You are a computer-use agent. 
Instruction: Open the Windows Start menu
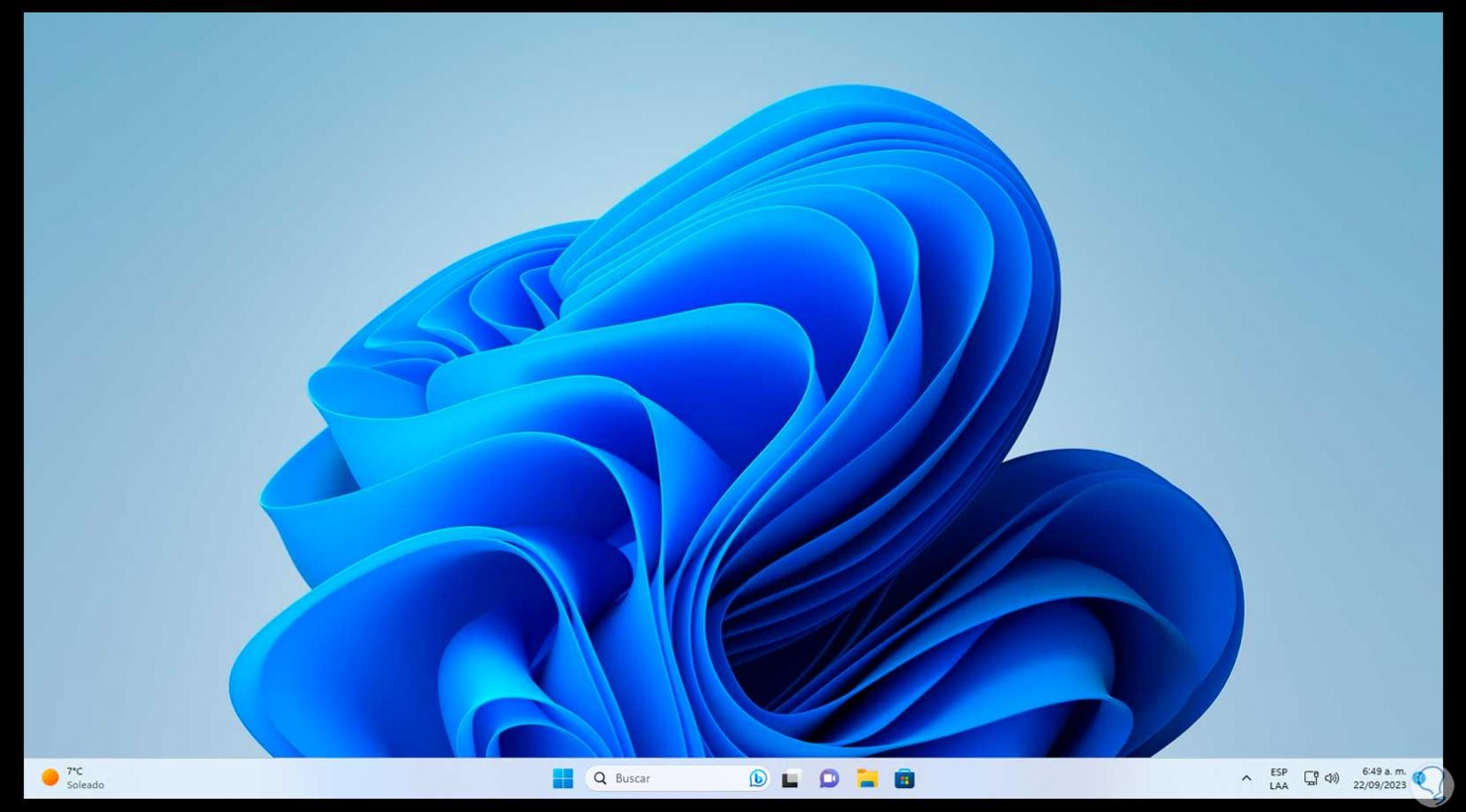[x=562, y=778]
